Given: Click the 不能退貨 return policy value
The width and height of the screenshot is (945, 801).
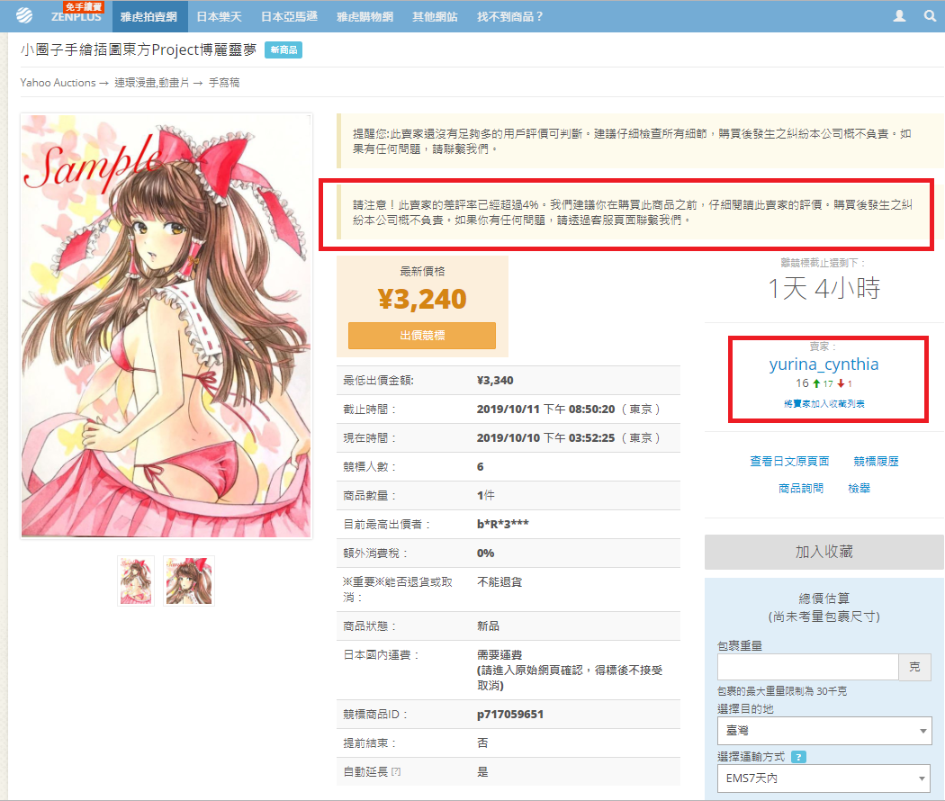Looking at the screenshot, I should [x=500, y=582].
